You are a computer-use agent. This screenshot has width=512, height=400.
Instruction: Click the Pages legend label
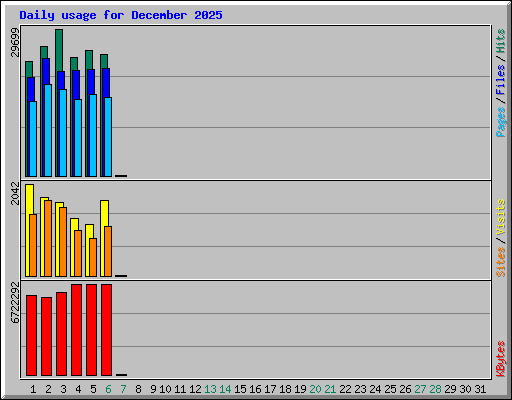pyautogui.click(x=500, y=122)
